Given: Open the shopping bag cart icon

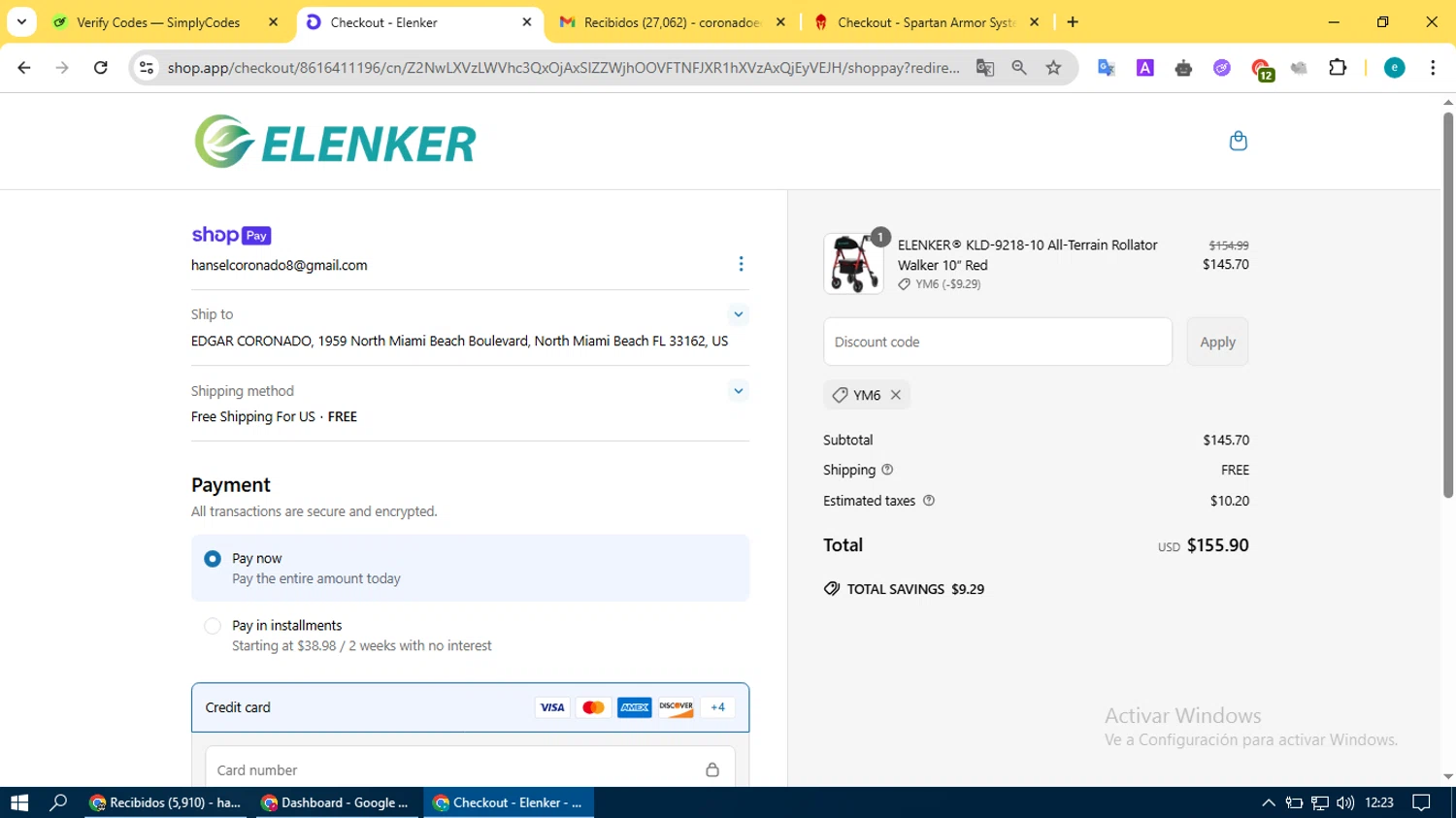Looking at the screenshot, I should [x=1238, y=142].
